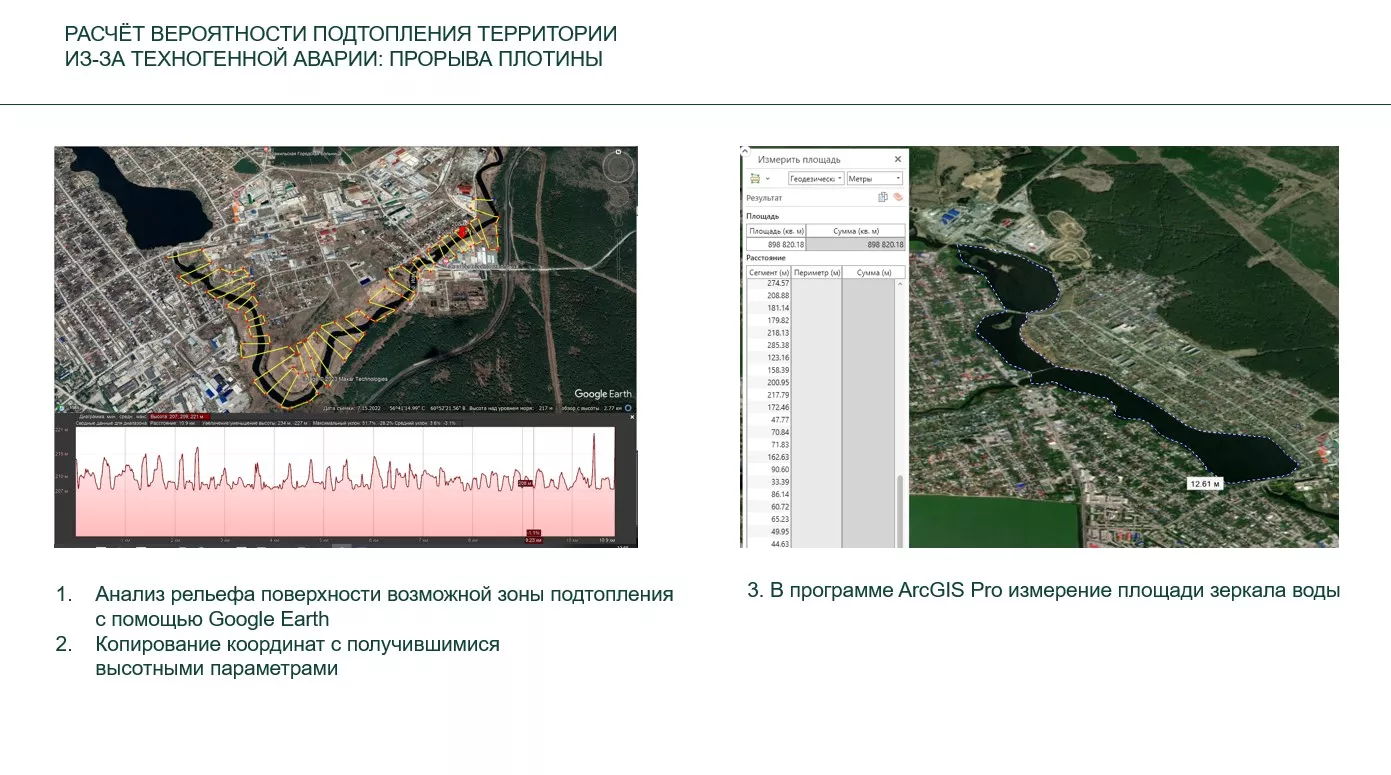Screen dimensions: 1391x775
Task: Click the 12.61 м measurement label
Action: coord(1205,483)
